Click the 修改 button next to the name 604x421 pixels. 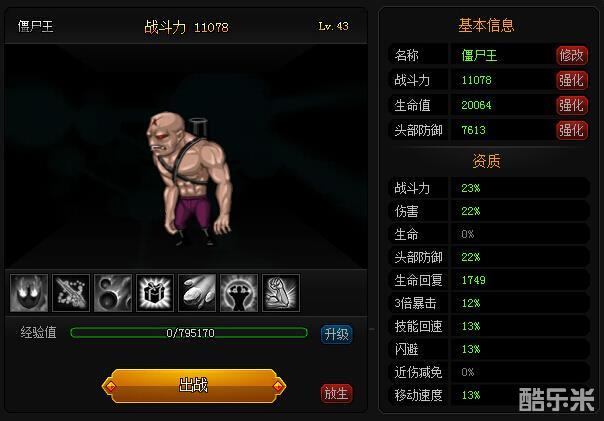tap(572, 55)
